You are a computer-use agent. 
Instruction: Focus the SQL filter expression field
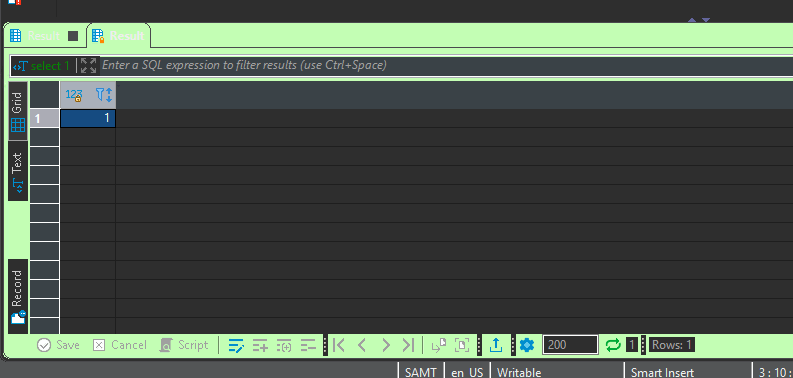coord(446,65)
